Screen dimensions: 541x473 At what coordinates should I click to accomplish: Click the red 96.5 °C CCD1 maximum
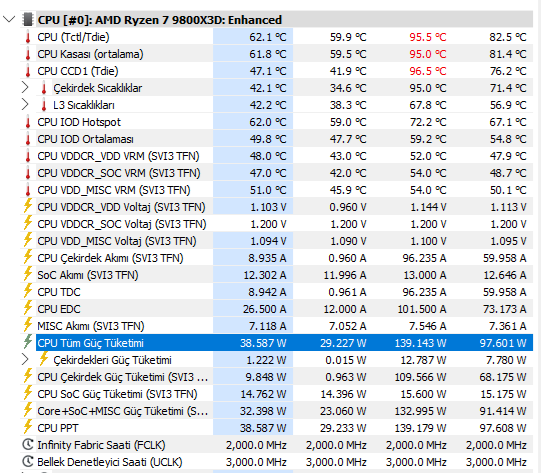click(x=427, y=71)
